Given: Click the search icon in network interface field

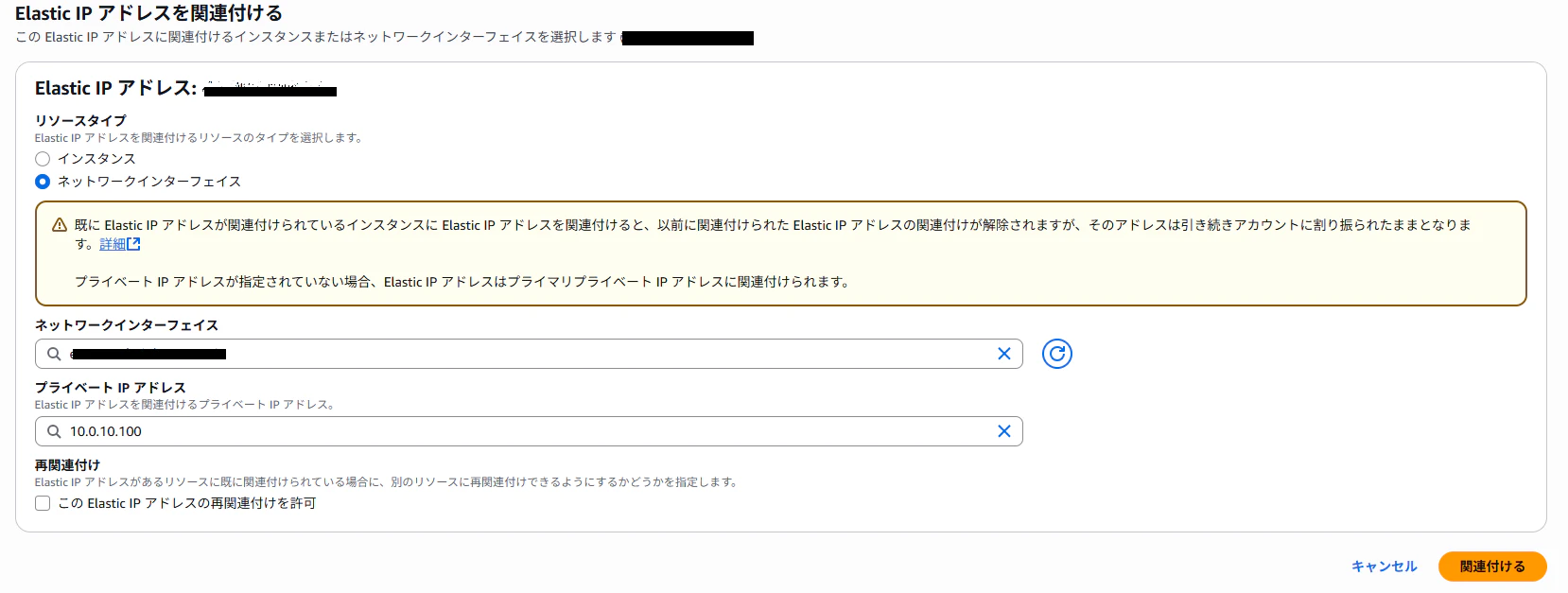Looking at the screenshot, I should tap(54, 354).
